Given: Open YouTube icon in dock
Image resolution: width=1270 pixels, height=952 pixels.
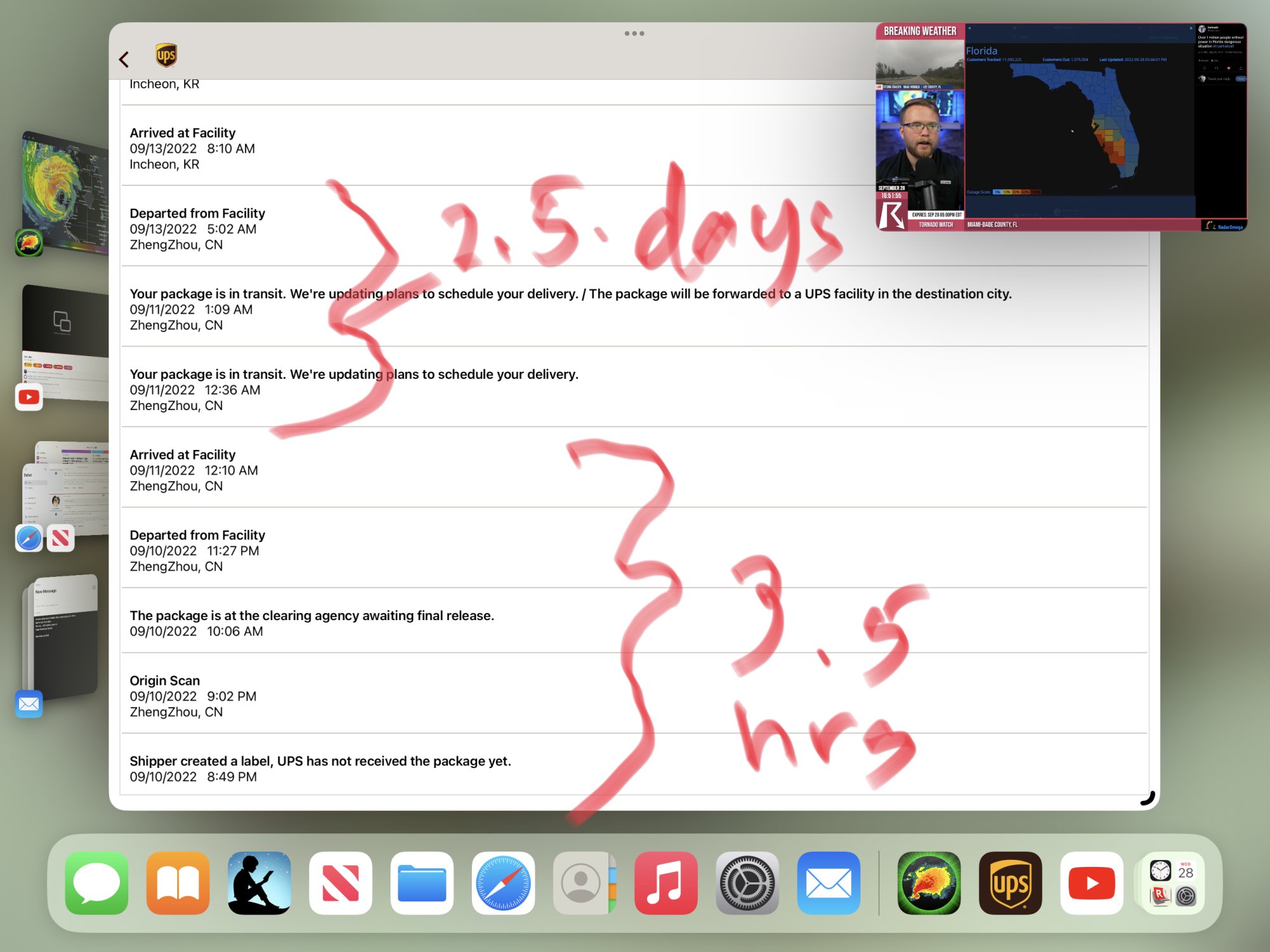Looking at the screenshot, I should point(1091,883).
